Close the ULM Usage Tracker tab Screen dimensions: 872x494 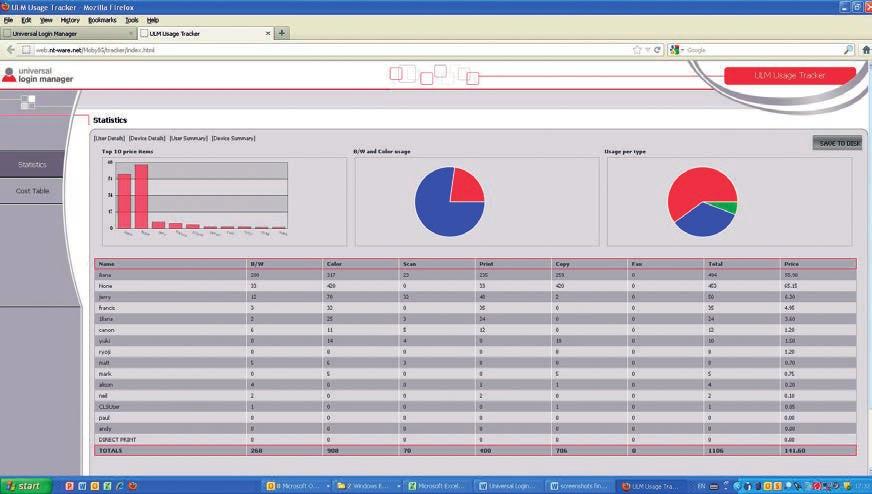(x=267, y=33)
